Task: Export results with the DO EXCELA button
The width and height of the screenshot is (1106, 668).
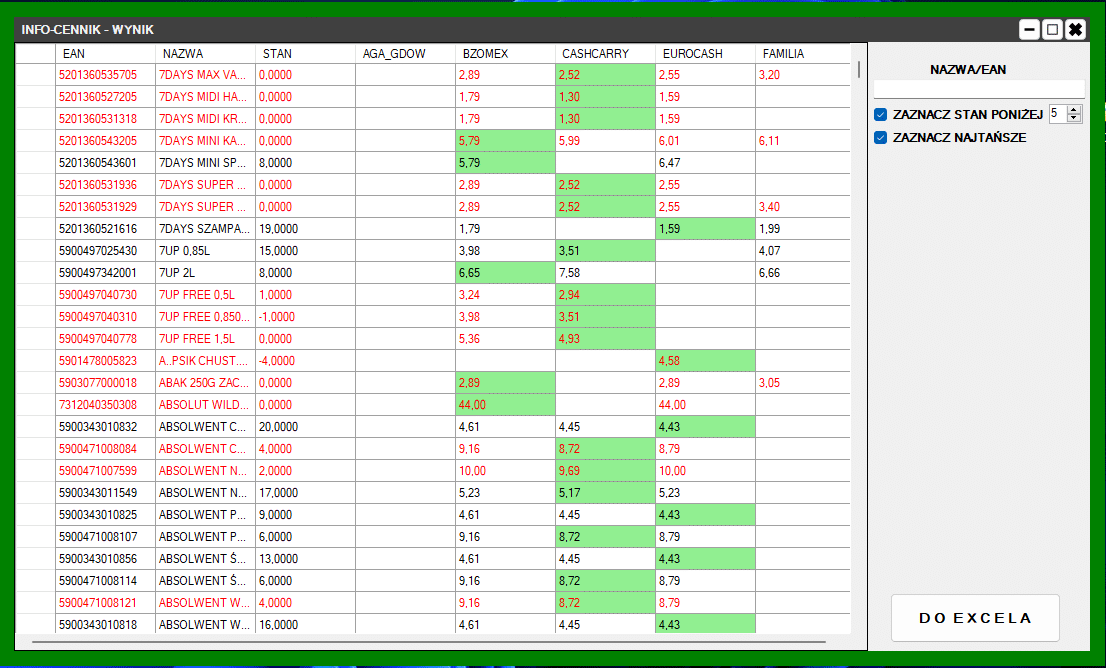Action: pos(976,618)
